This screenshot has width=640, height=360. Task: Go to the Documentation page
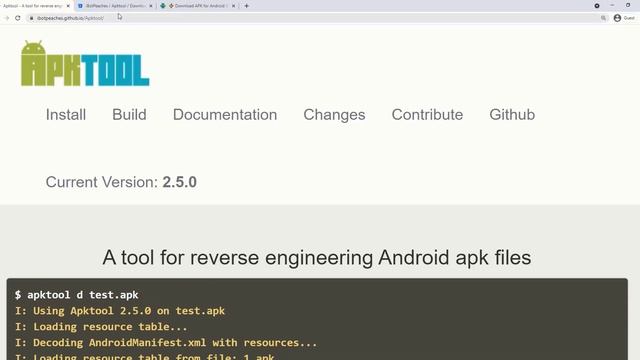[225, 115]
